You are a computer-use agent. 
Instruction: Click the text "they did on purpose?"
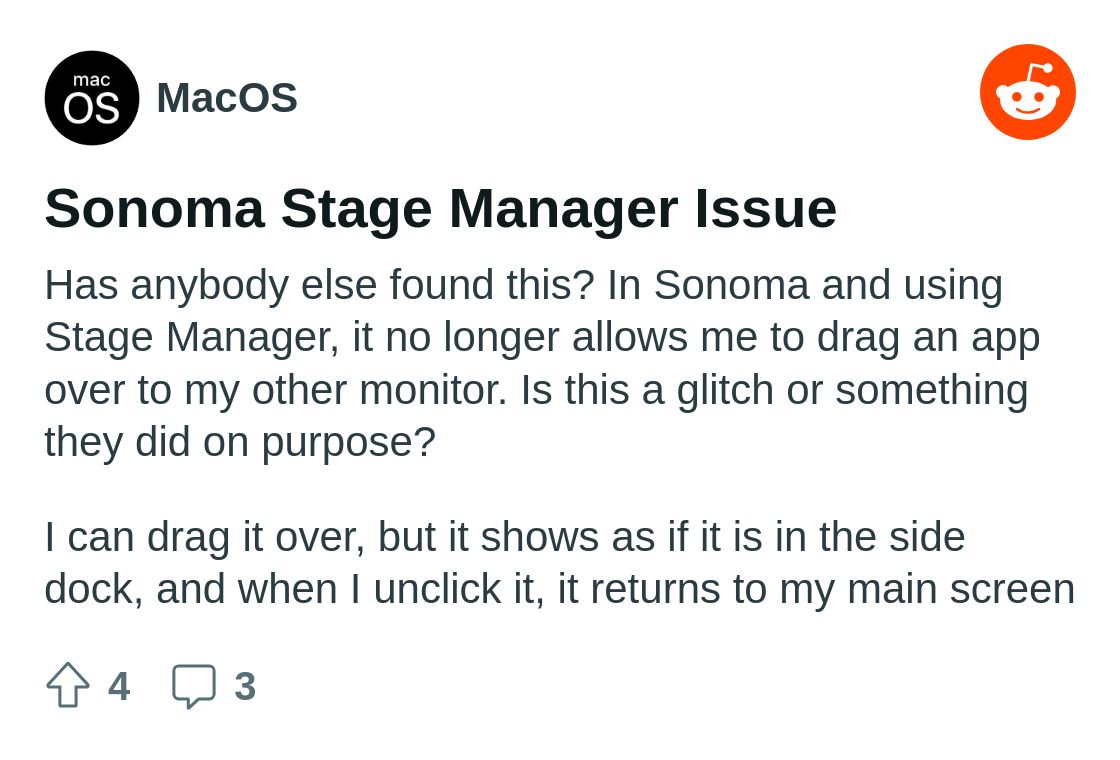[x=240, y=442]
